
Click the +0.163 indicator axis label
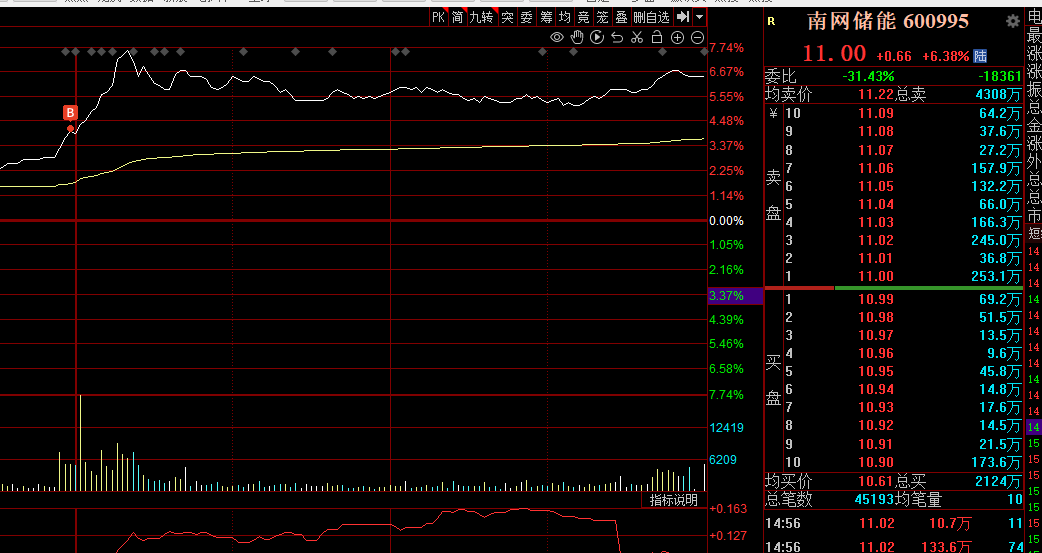(x=728, y=509)
